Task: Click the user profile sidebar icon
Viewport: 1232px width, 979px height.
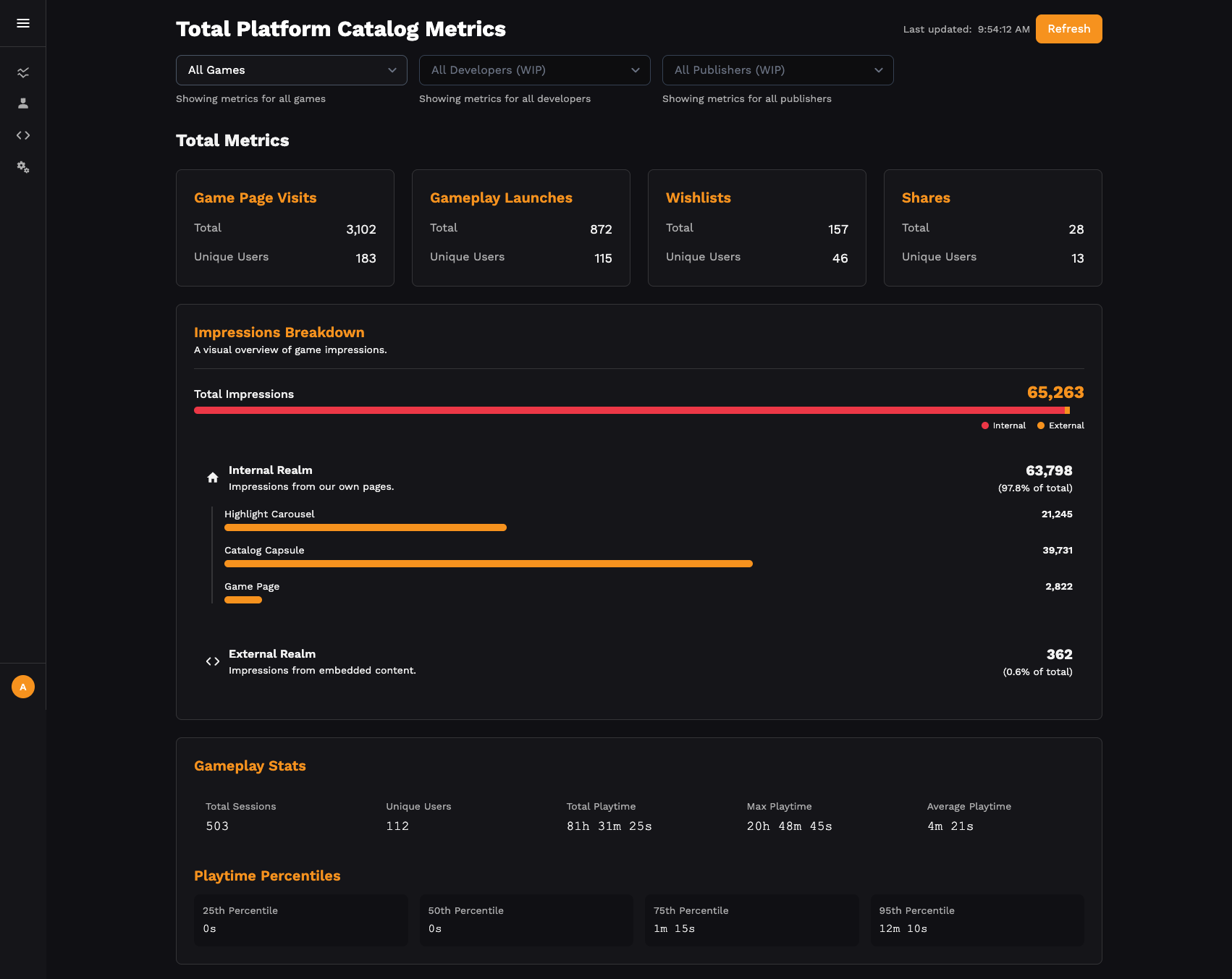Action: [23, 103]
